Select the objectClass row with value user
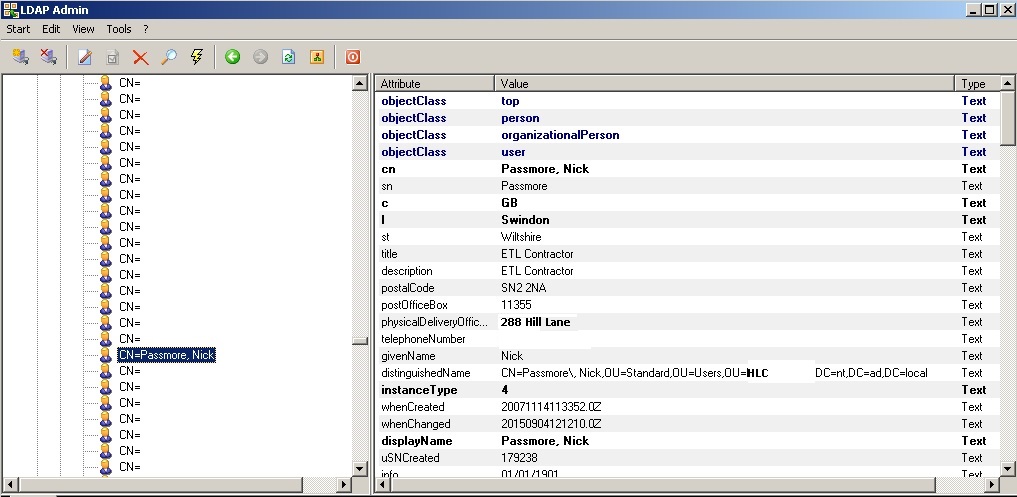The height and width of the screenshot is (497, 1017). [x=688, y=152]
